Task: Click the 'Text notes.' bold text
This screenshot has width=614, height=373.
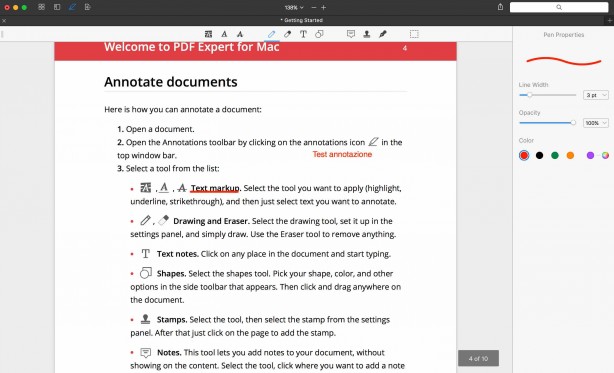Action: pyautogui.click(x=178, y=254)
